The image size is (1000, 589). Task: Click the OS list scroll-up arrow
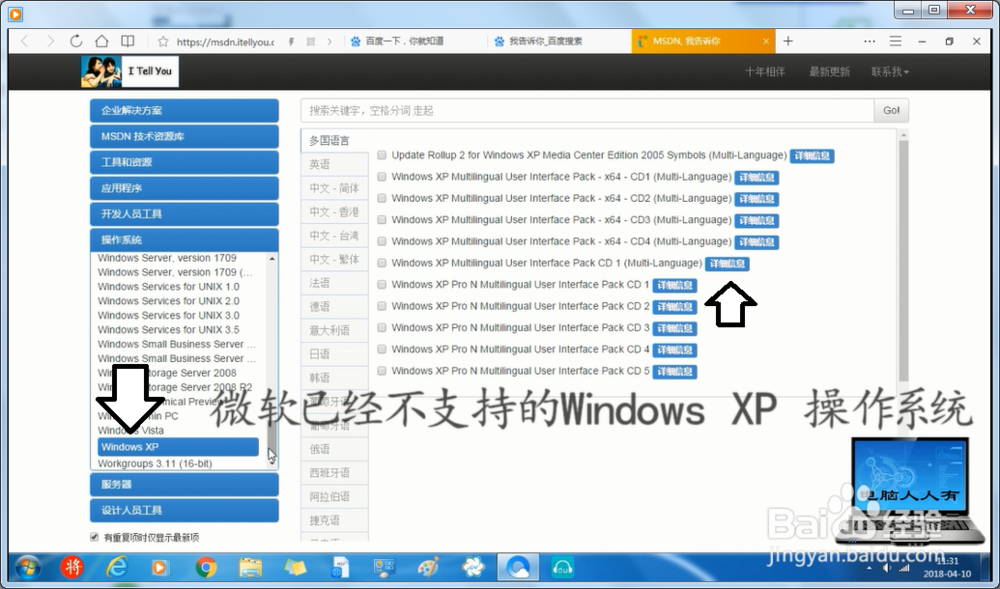coord(272,258)
